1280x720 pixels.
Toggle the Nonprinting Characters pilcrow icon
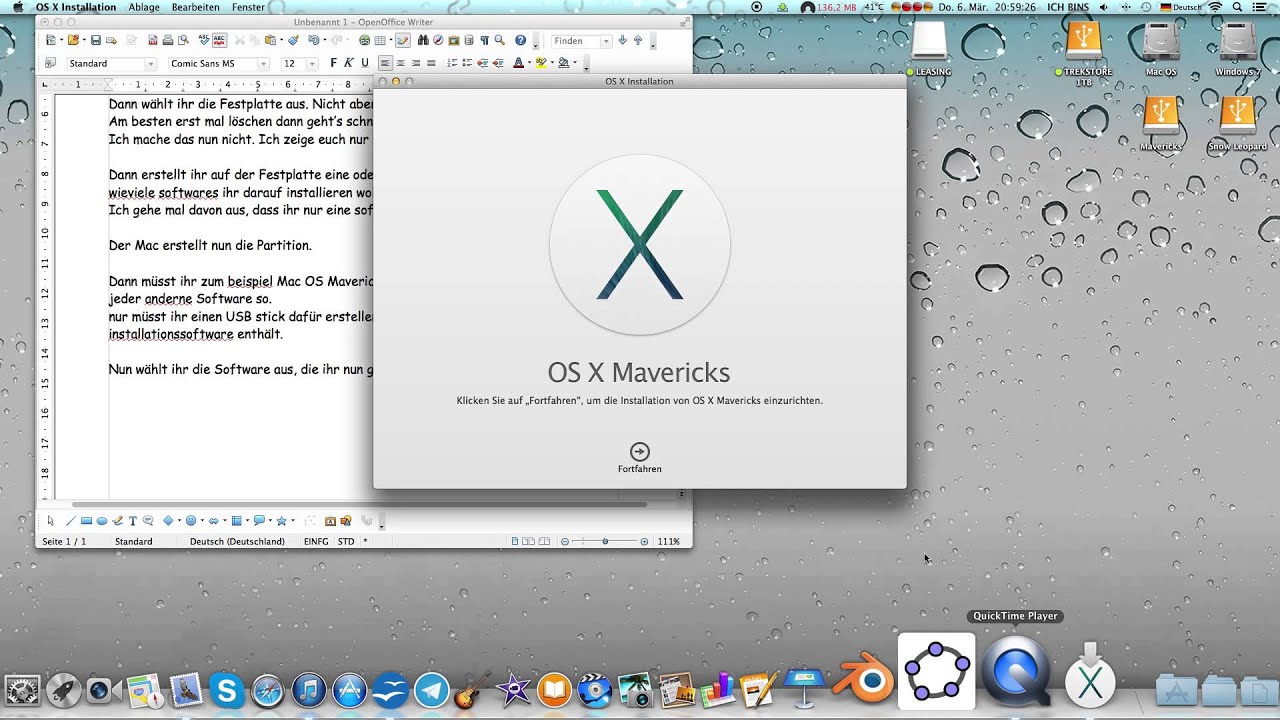click(484, 40)
